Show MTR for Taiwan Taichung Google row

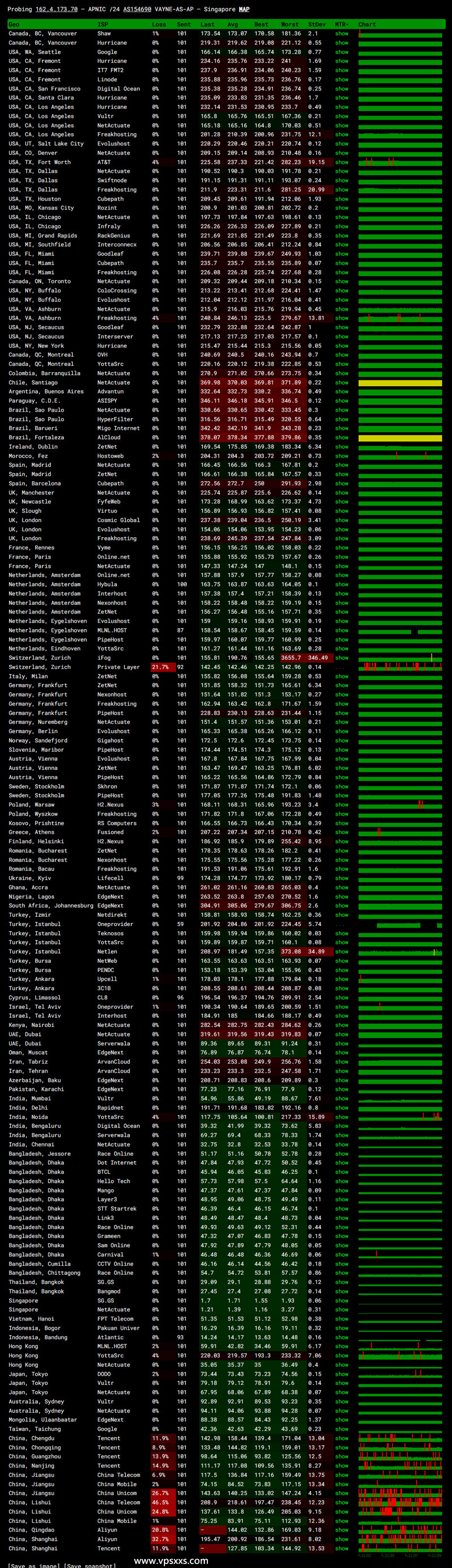(342, 1429)
